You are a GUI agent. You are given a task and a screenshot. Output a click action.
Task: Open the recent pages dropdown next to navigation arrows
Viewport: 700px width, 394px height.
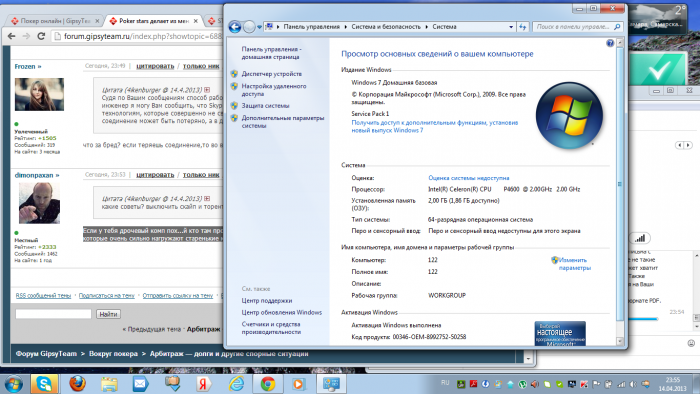(x=259, y=27)
